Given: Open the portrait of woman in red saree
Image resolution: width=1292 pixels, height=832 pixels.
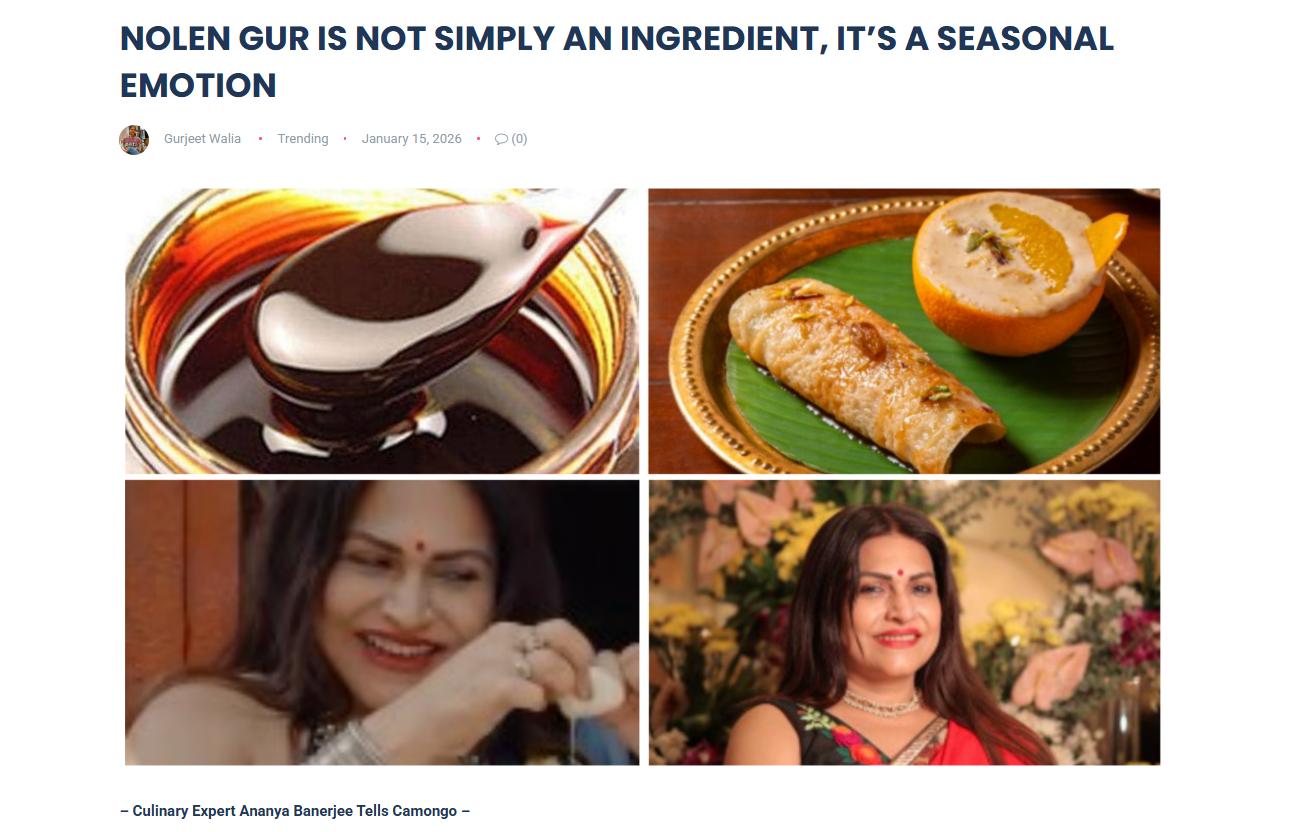Looking at the screenshot, I should (x=904, y=622).
